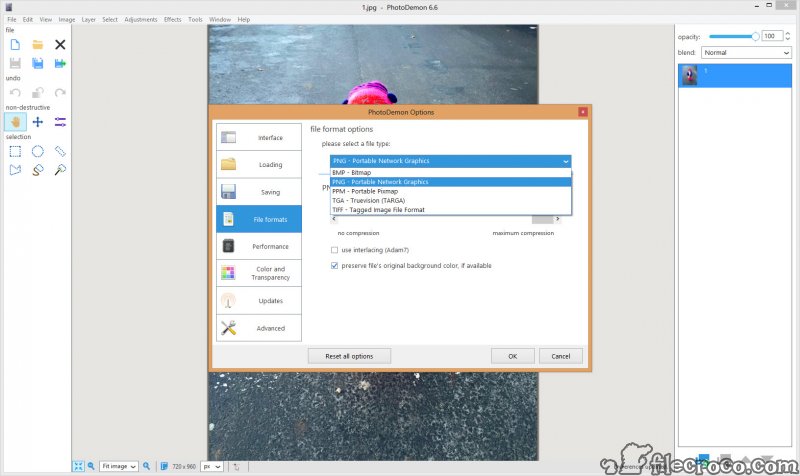The image size is (800, 476).
Task: Open the Image menu
Action: point(66,19)
